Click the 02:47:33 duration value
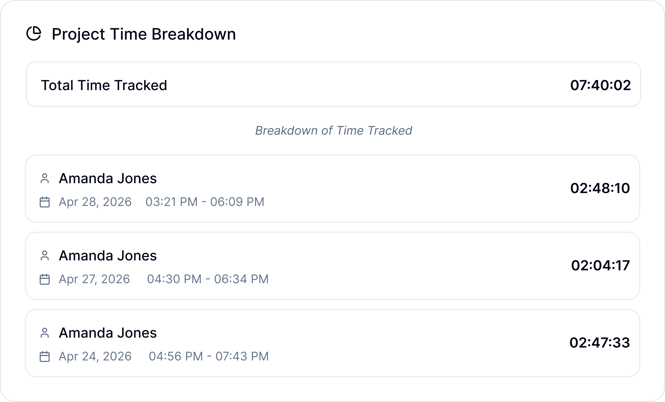 click(x=600, y=342)
